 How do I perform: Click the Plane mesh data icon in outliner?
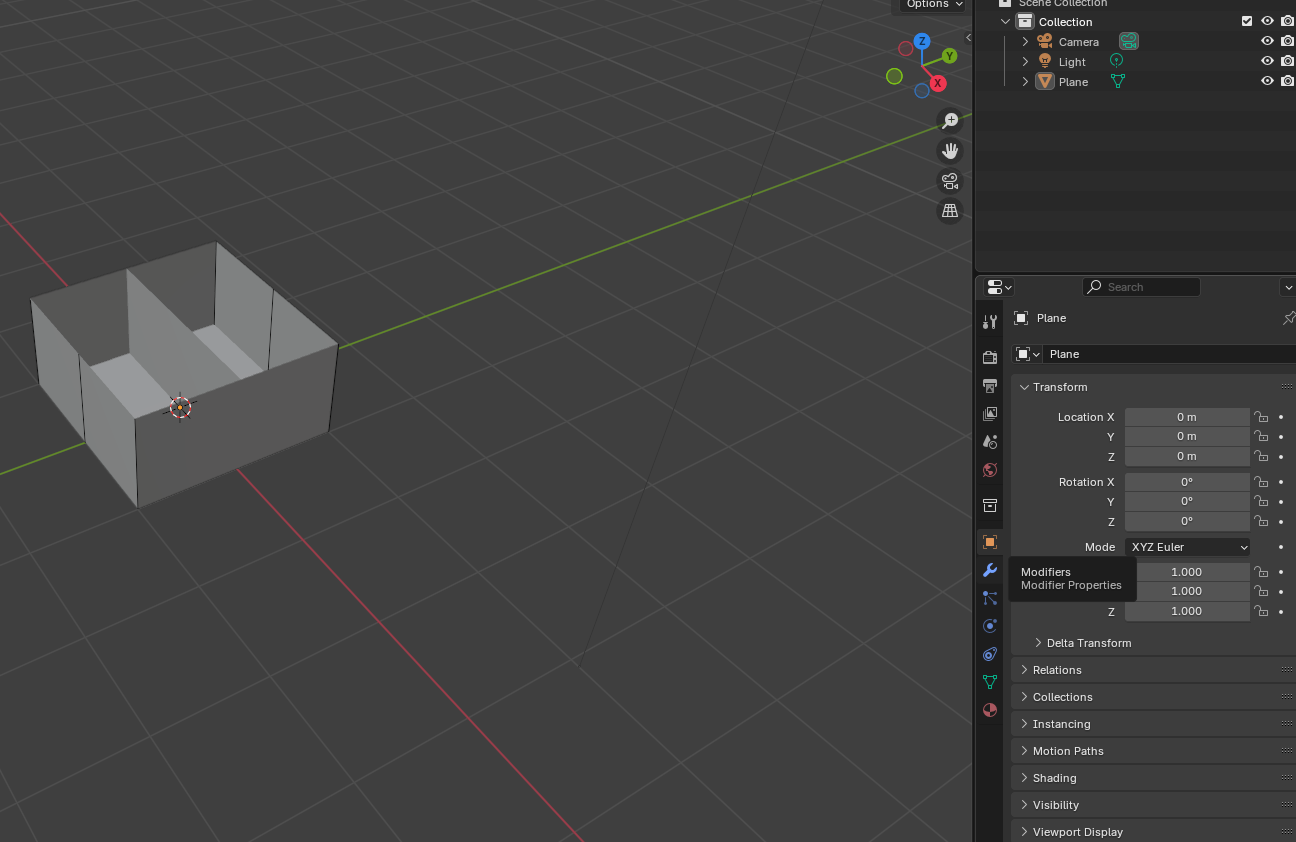click(1118, 81)
